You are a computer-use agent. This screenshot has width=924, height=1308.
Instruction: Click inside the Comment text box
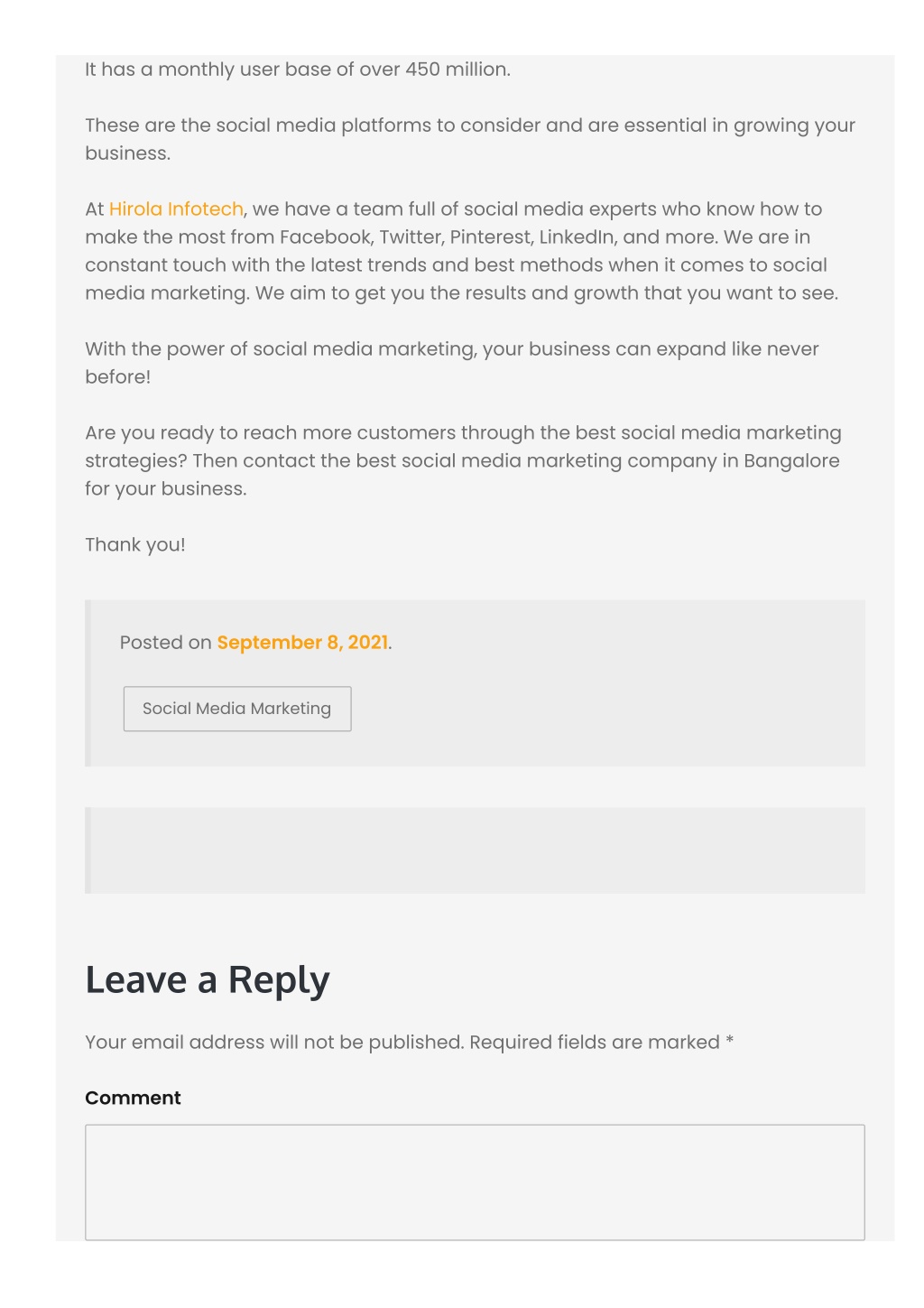(475, 1182)
